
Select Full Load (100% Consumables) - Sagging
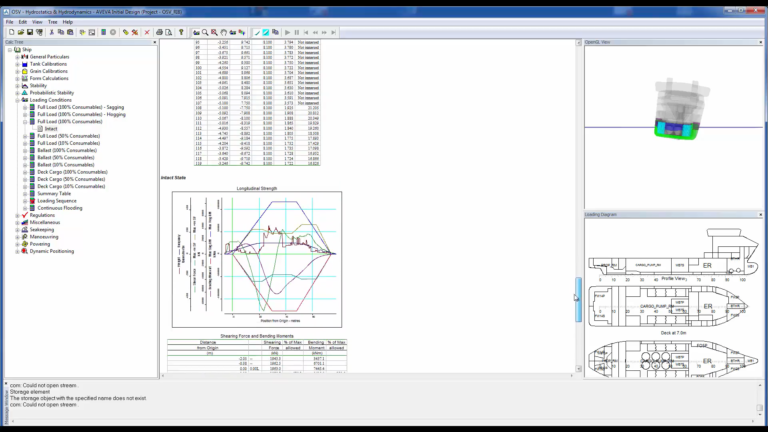tap(80, 107)
